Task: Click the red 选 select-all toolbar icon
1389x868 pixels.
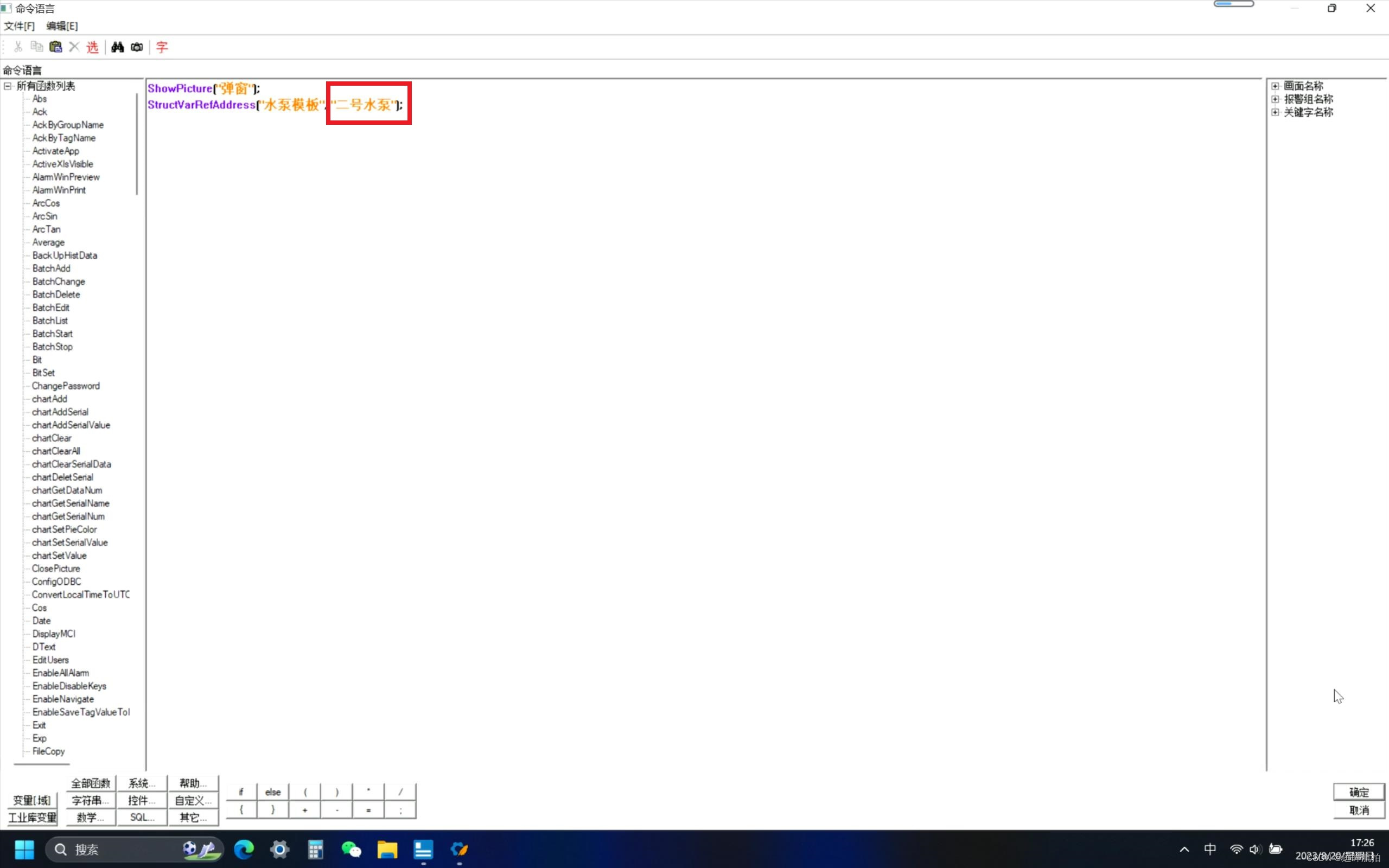Action: coord(92,47)
